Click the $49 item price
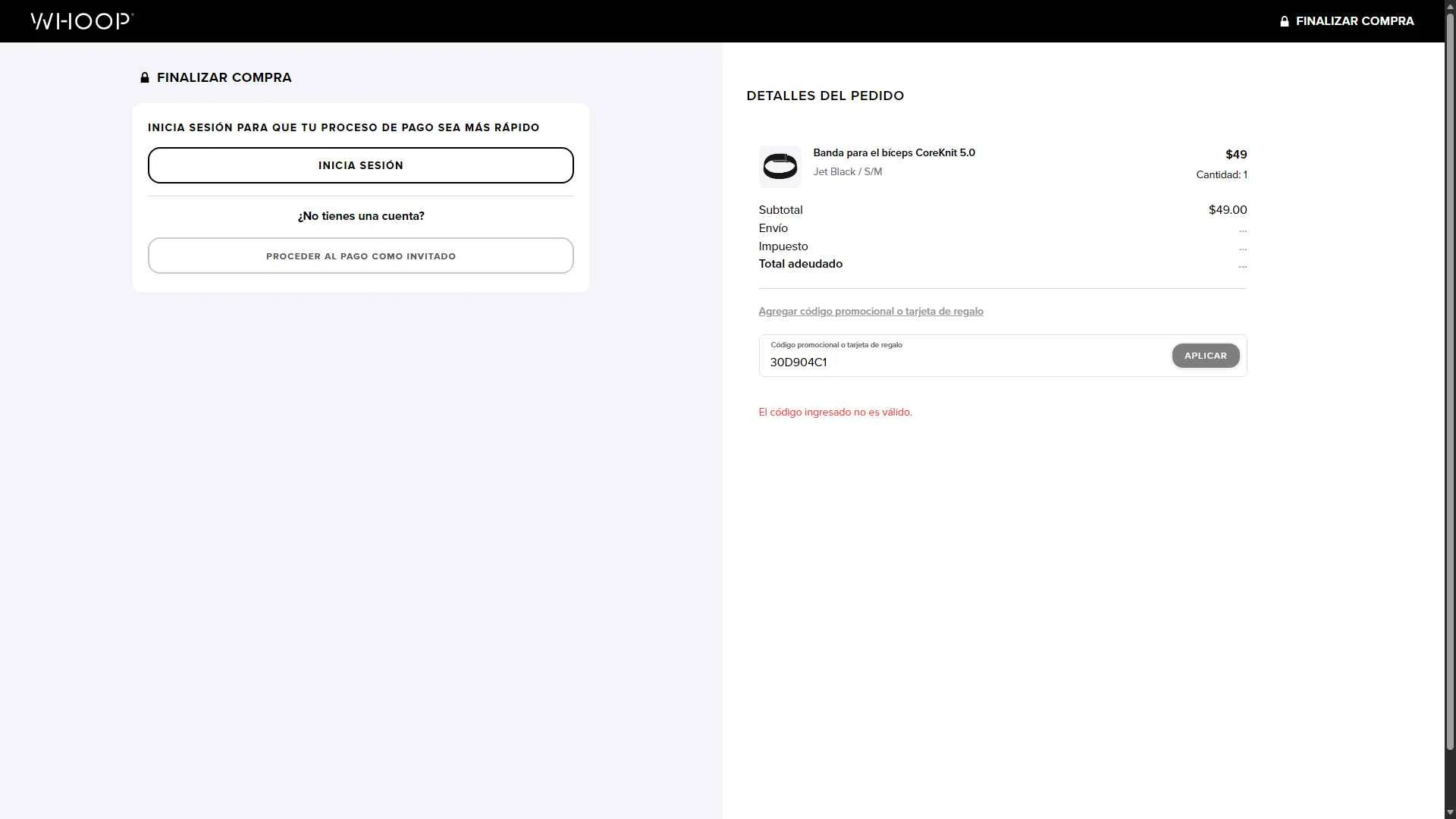The width and height of the screenshot is (1456, 819). 1236,155
